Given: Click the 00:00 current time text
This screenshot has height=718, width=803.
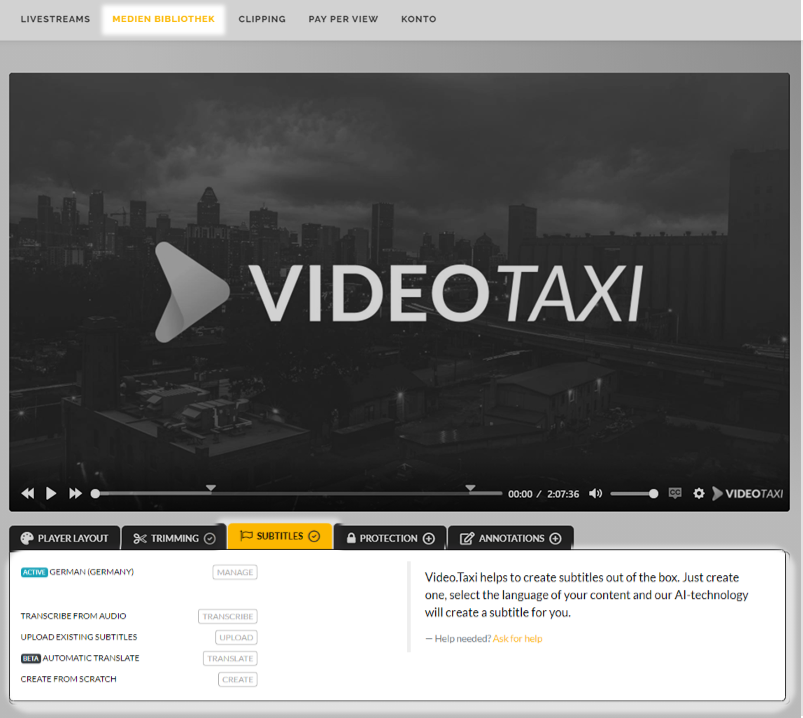Looking at the screenshot, I should tap(520, 494).
